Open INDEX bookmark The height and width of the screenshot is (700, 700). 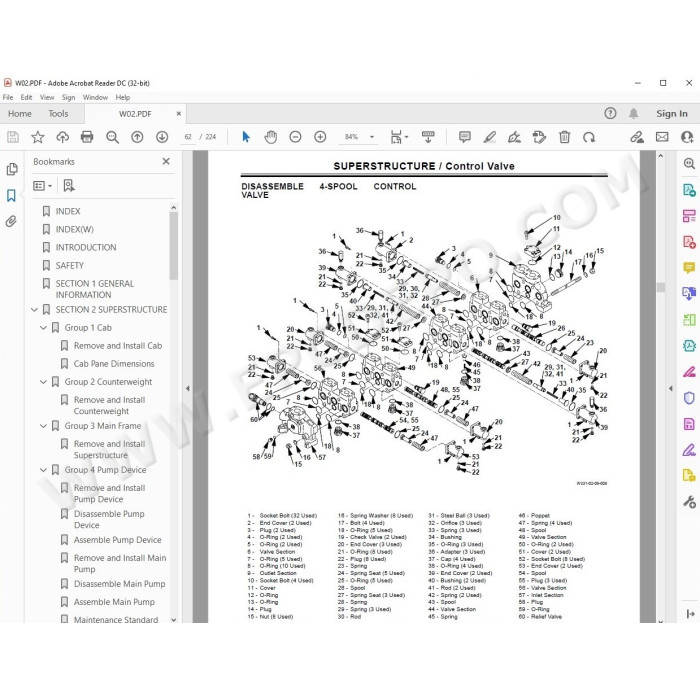click(x=67, y=211)
